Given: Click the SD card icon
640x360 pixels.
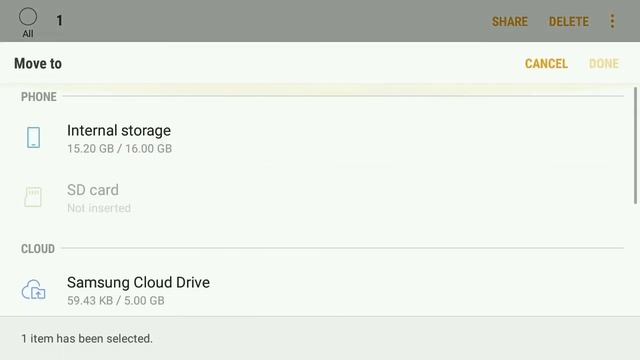Looking at the screenshot, I should pyautogui.click(x=33, y=197).
